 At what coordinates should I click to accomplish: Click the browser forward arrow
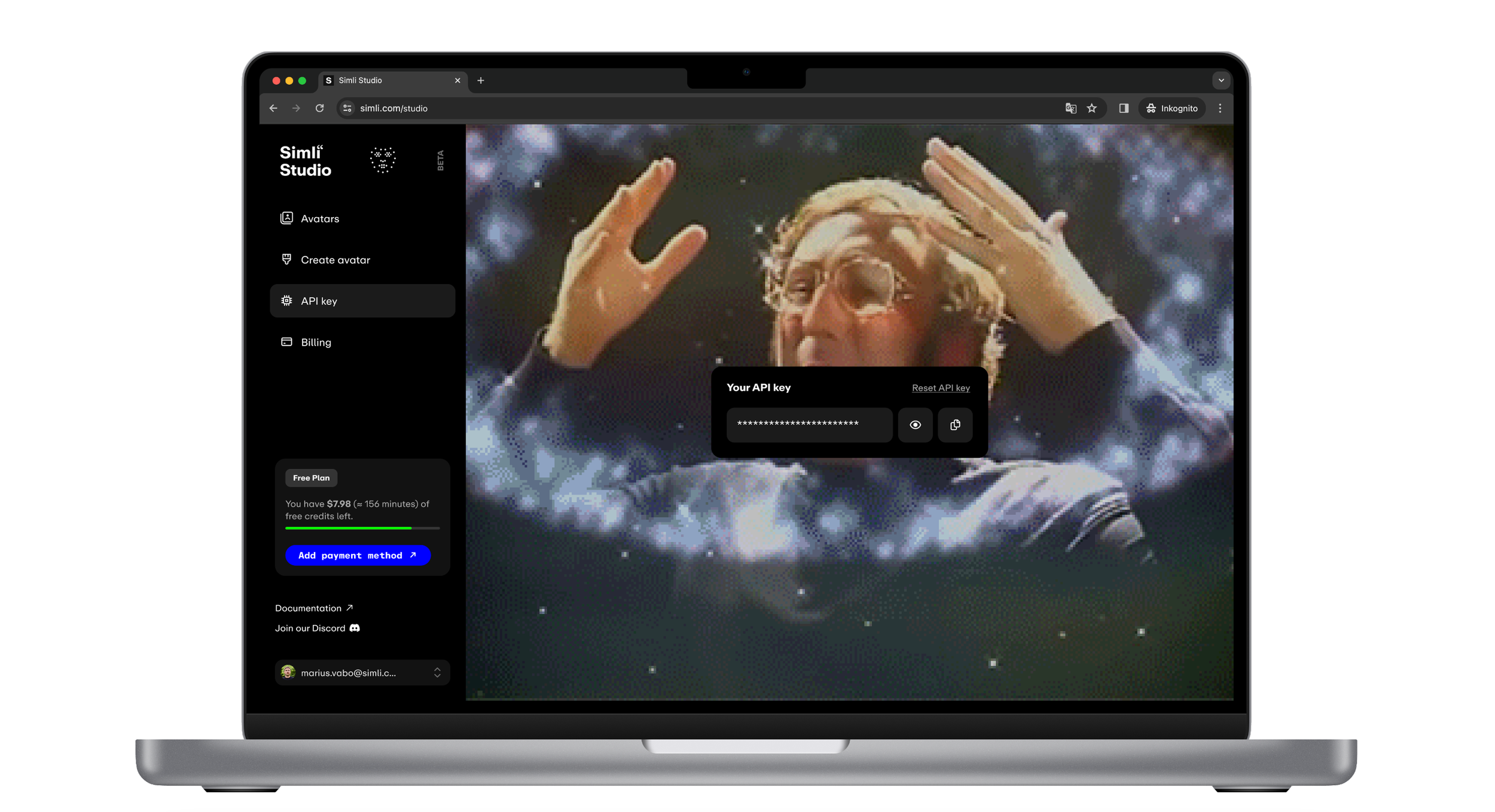296,108
